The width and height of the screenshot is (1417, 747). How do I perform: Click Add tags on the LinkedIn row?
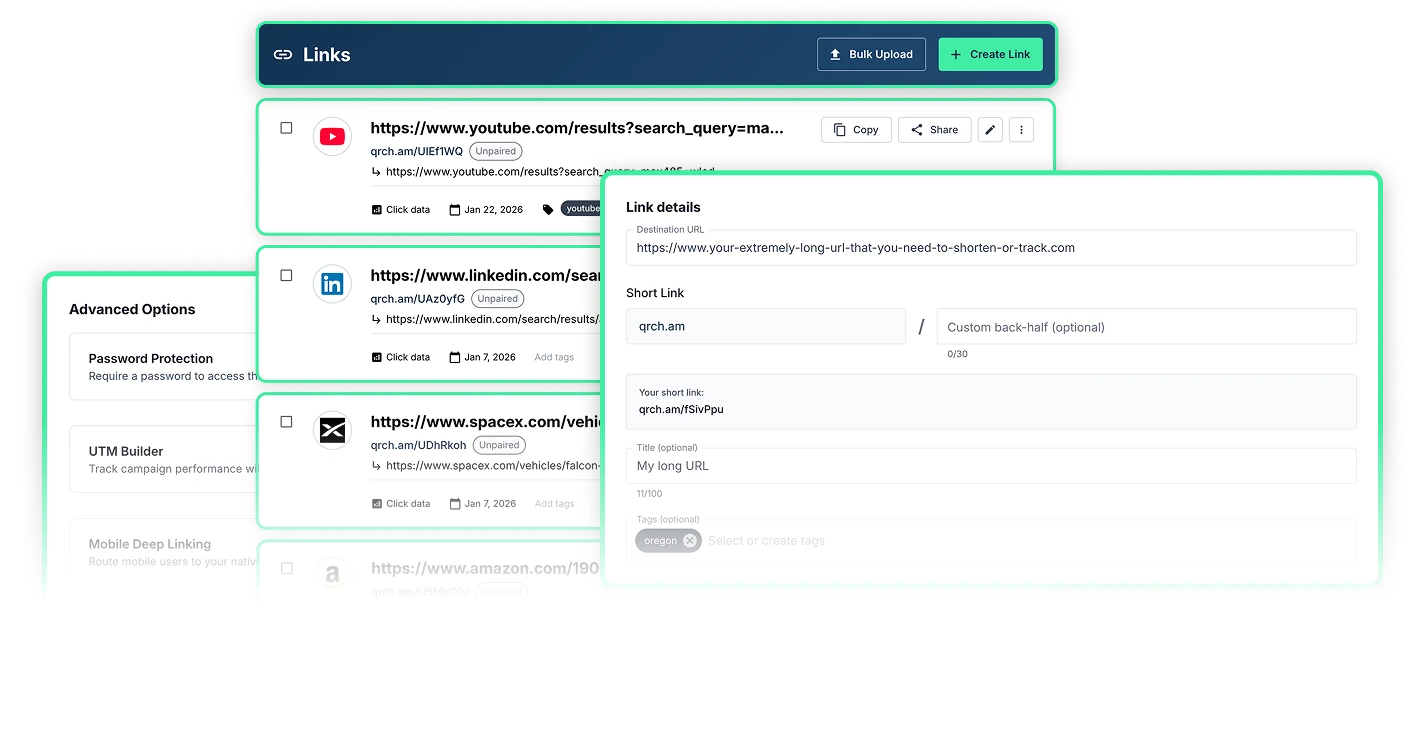(554, 357)
